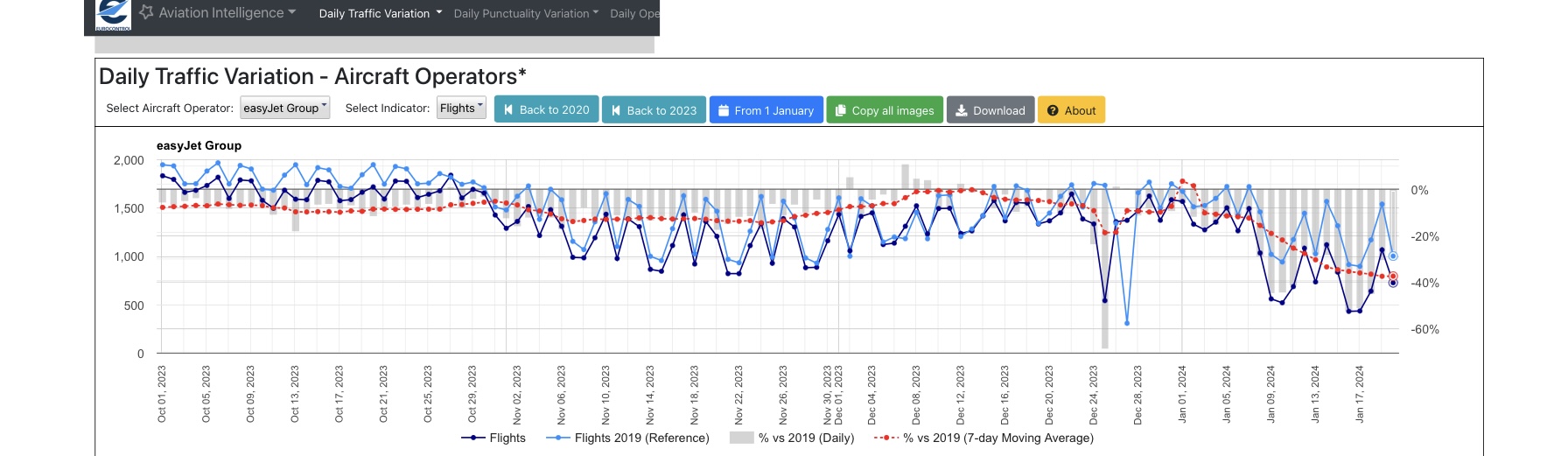The image size is (1568, 456).
Task: Click the red 7-day Moving Average legend swatch
Action: 886,438
